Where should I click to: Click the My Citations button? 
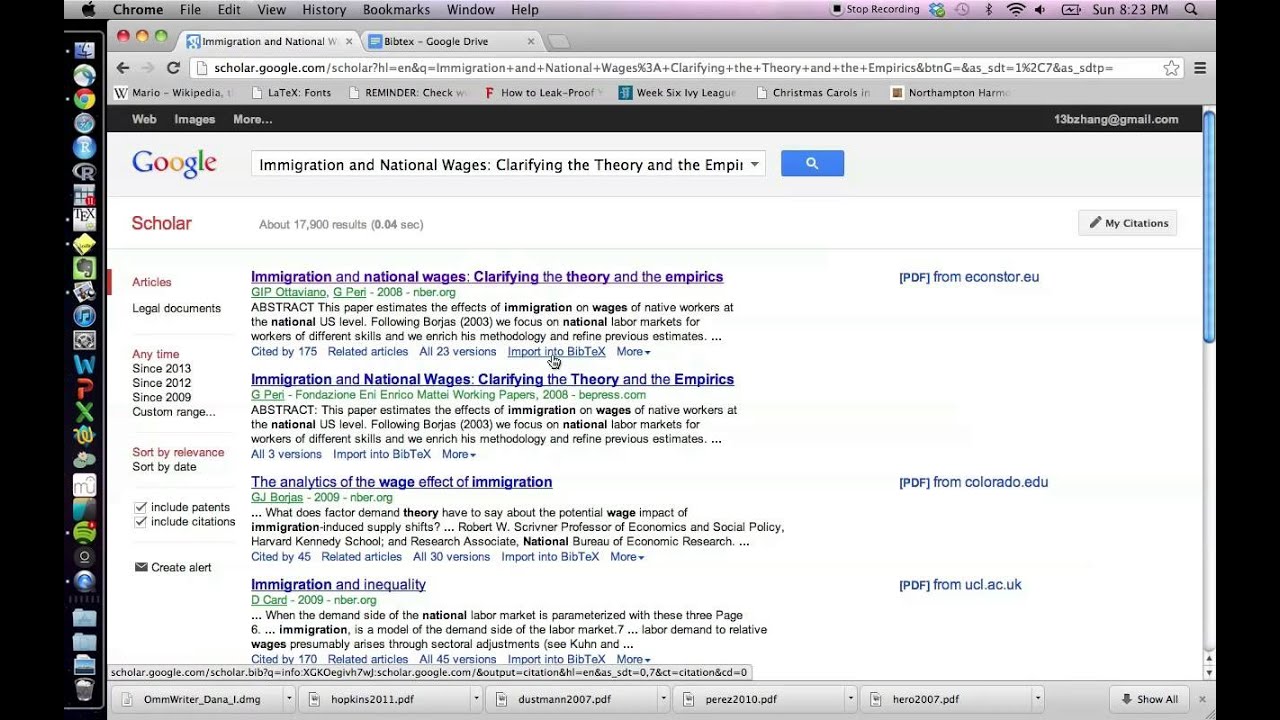(1128, 223)
